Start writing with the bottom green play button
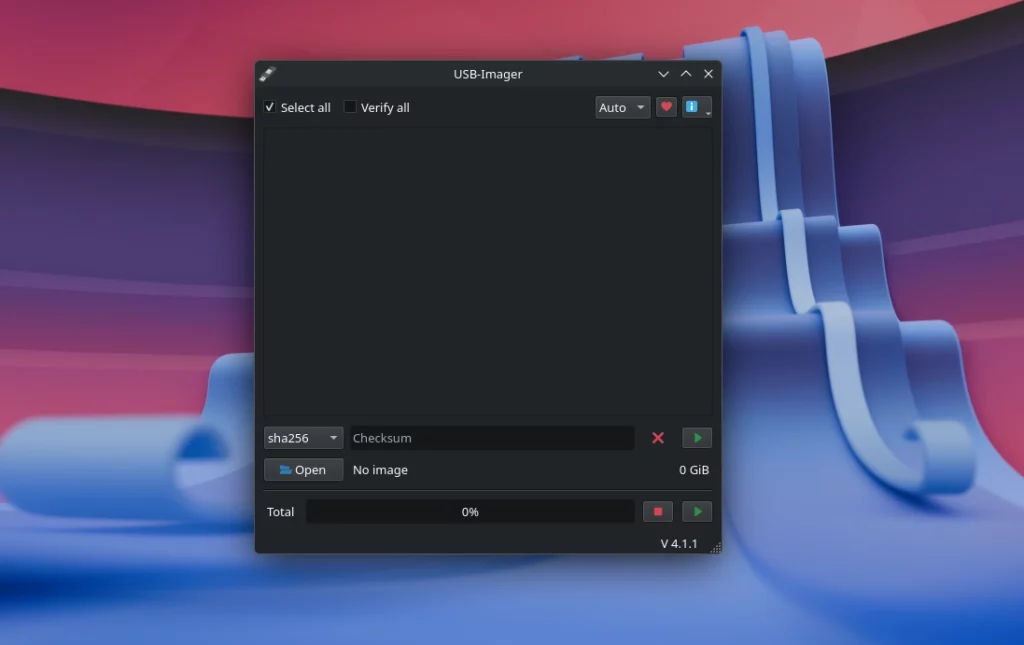This screenshot has width=1024, height=645. (697, 512)
